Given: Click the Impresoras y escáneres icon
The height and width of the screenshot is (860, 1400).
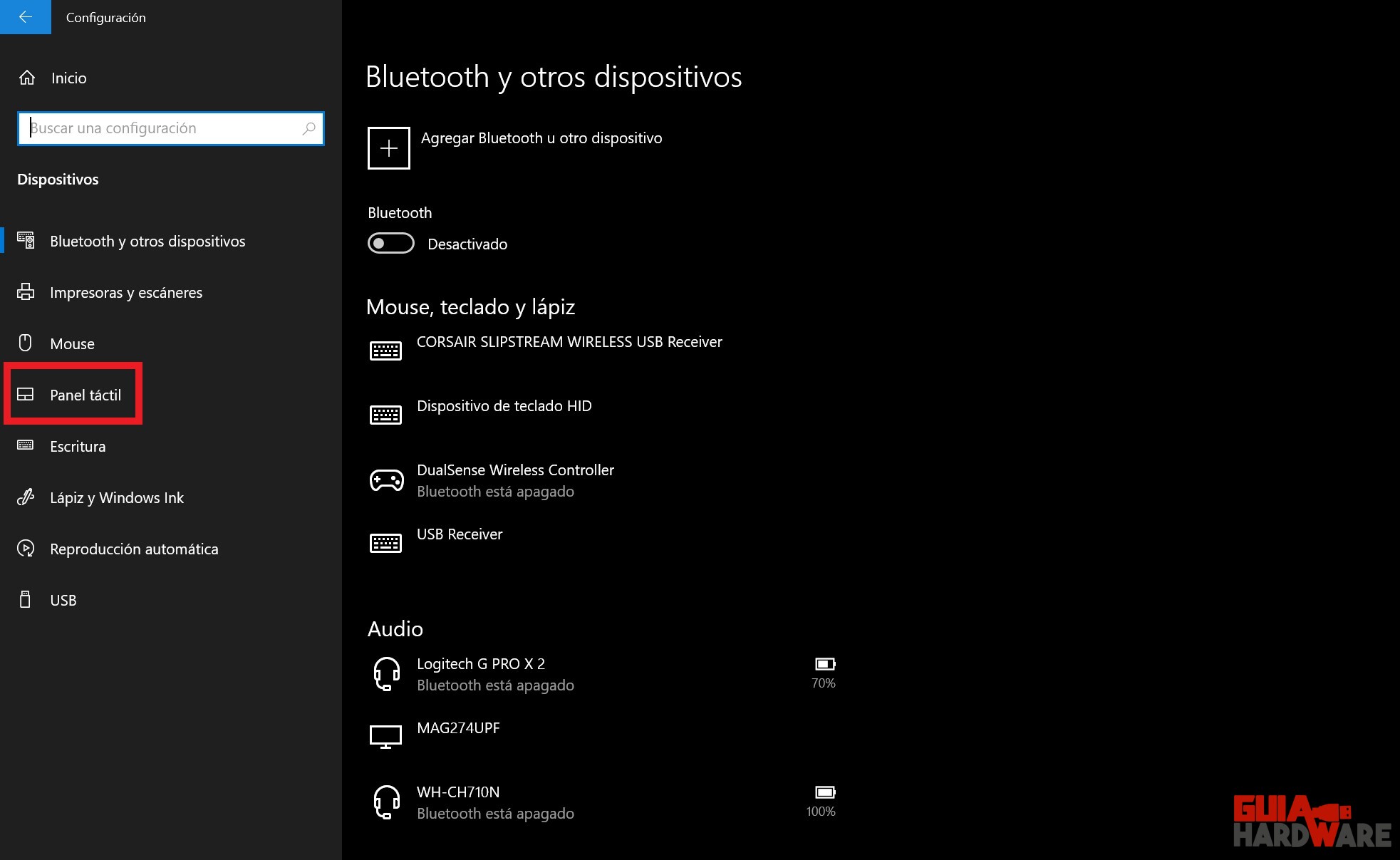Looking at the screenshot, I should [x=27, y=291].
